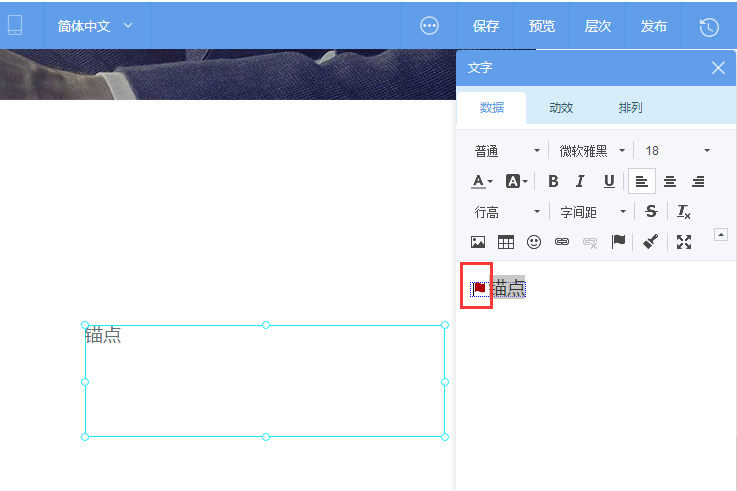Viewport: 737px width, 491px height.
Task: Clear formatting with the Tx icon
Action: [683, 212]
